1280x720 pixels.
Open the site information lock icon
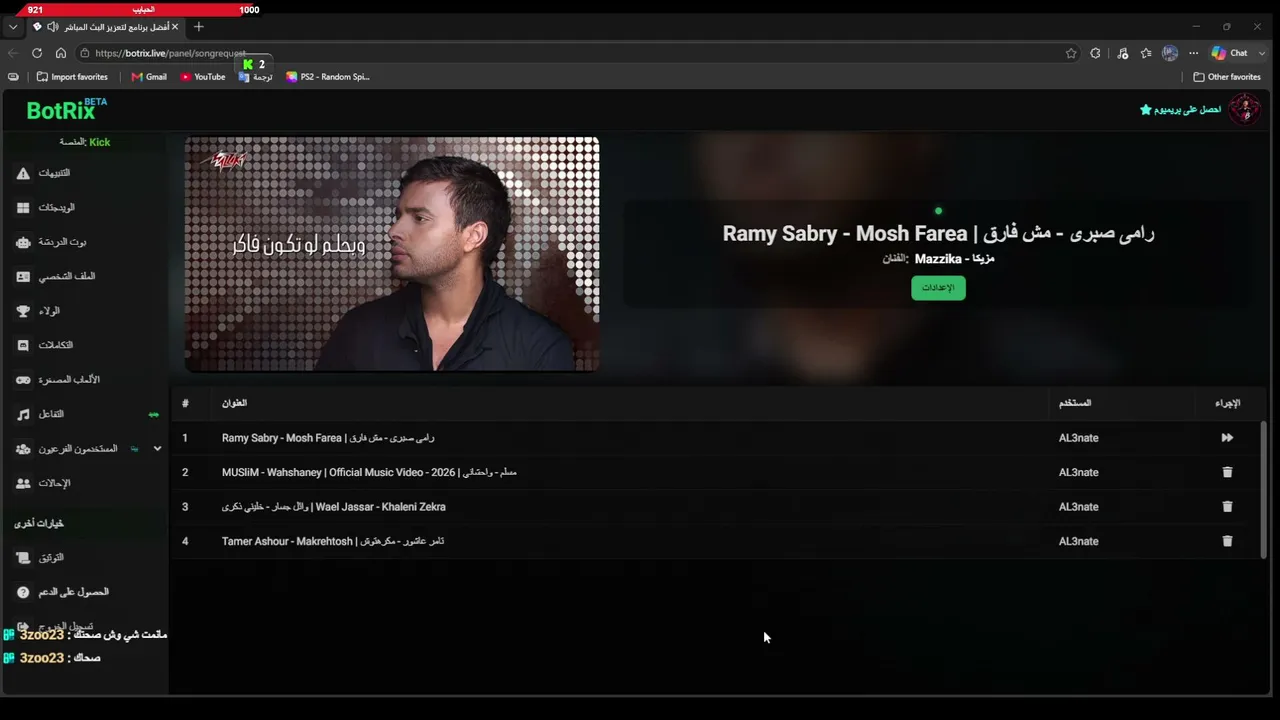coord(85,53)
